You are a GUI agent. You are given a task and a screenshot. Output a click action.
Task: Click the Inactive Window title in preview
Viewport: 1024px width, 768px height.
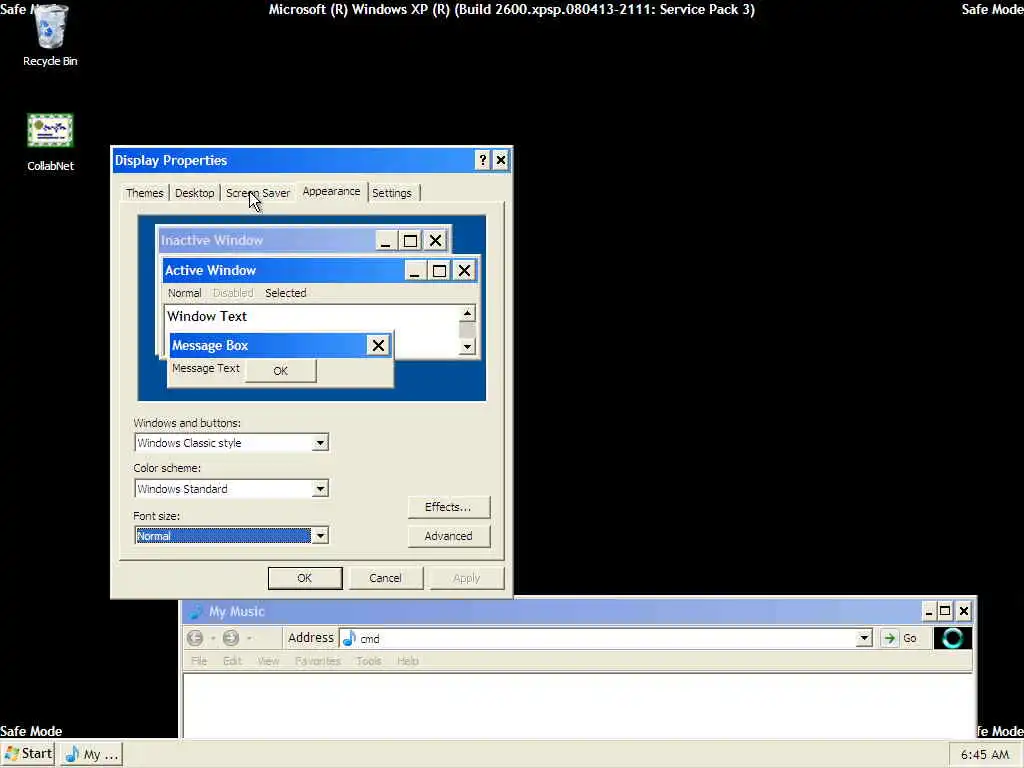pos(212,240)
